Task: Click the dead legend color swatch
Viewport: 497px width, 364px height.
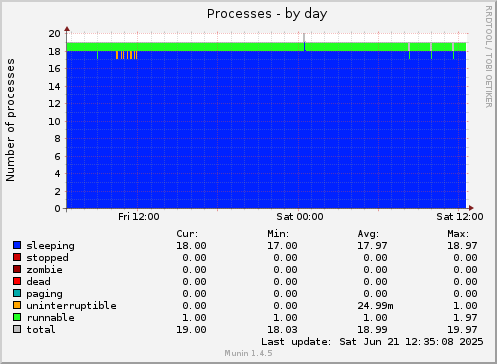Action: click(17, 281)
